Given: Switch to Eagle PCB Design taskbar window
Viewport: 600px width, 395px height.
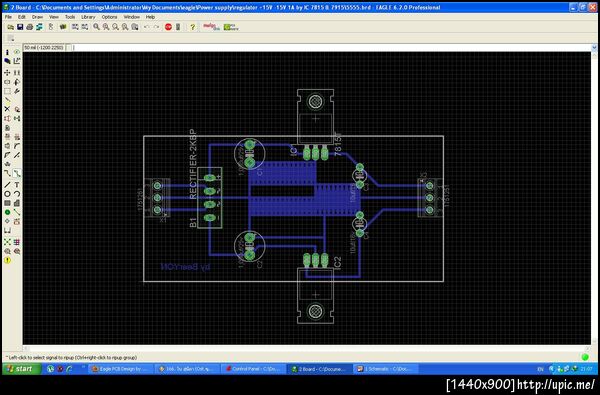Looking at the screenshot, I should click(121, 369).
